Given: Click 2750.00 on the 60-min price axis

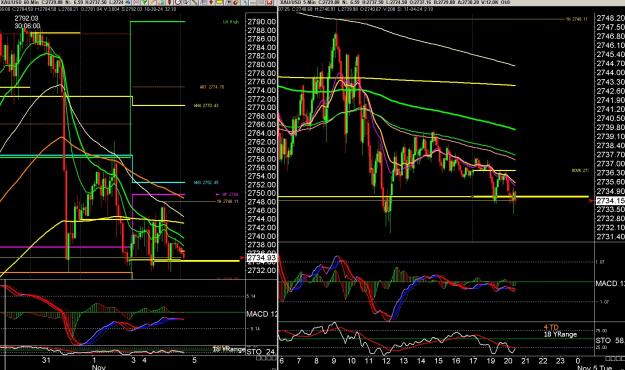Looking at the screenshot, I should 261,193.
